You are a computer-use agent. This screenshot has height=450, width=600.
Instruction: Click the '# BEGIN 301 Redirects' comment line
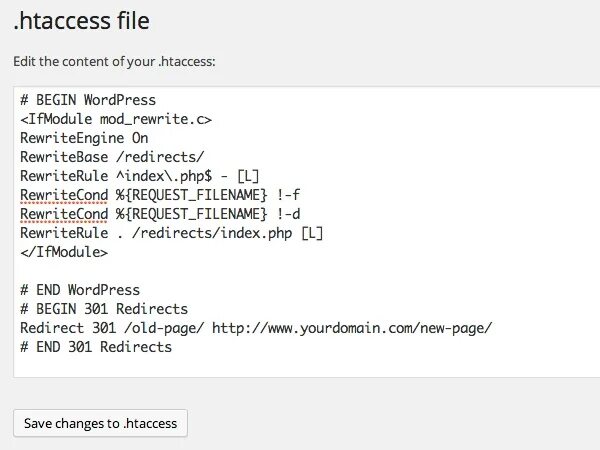click(103, 309)
